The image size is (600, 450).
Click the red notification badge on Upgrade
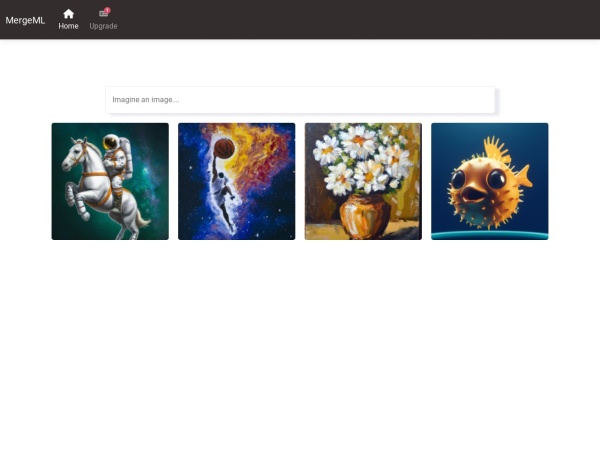pos(108,10)
